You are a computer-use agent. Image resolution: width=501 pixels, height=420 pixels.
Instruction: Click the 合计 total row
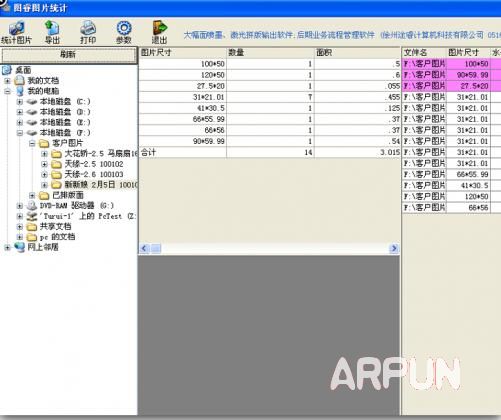coord(270,152)
